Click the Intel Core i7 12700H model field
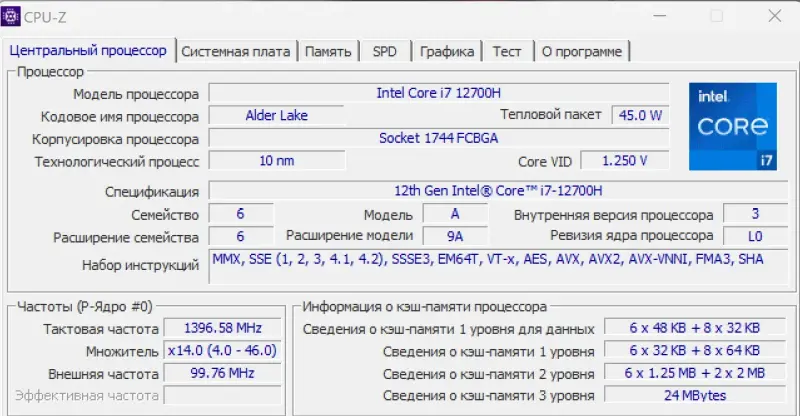The width and height of the screenshot is (800, 416). (x=439, y=93)
